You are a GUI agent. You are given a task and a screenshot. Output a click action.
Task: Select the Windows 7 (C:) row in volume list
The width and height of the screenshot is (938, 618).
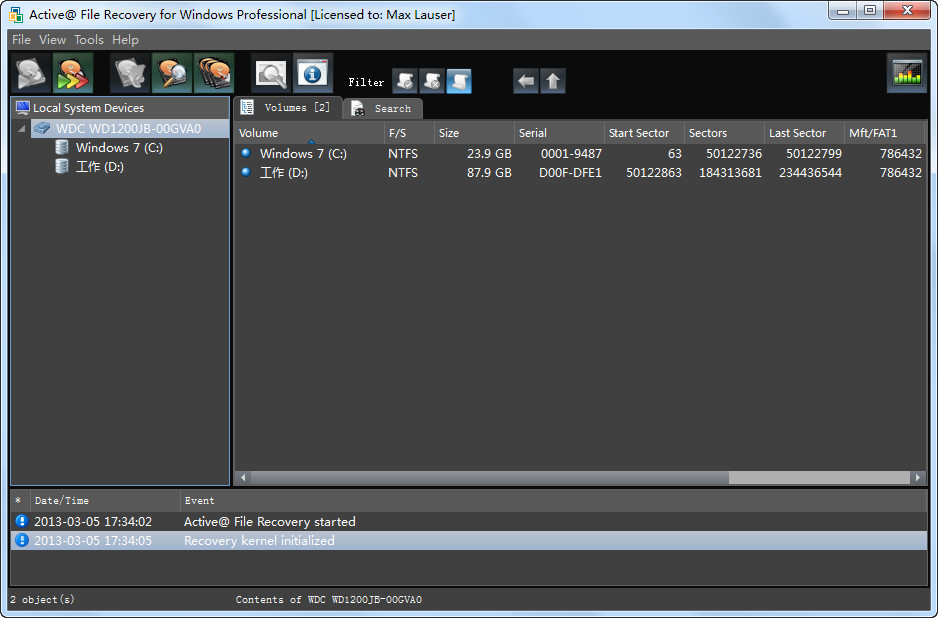pos(580,154)
